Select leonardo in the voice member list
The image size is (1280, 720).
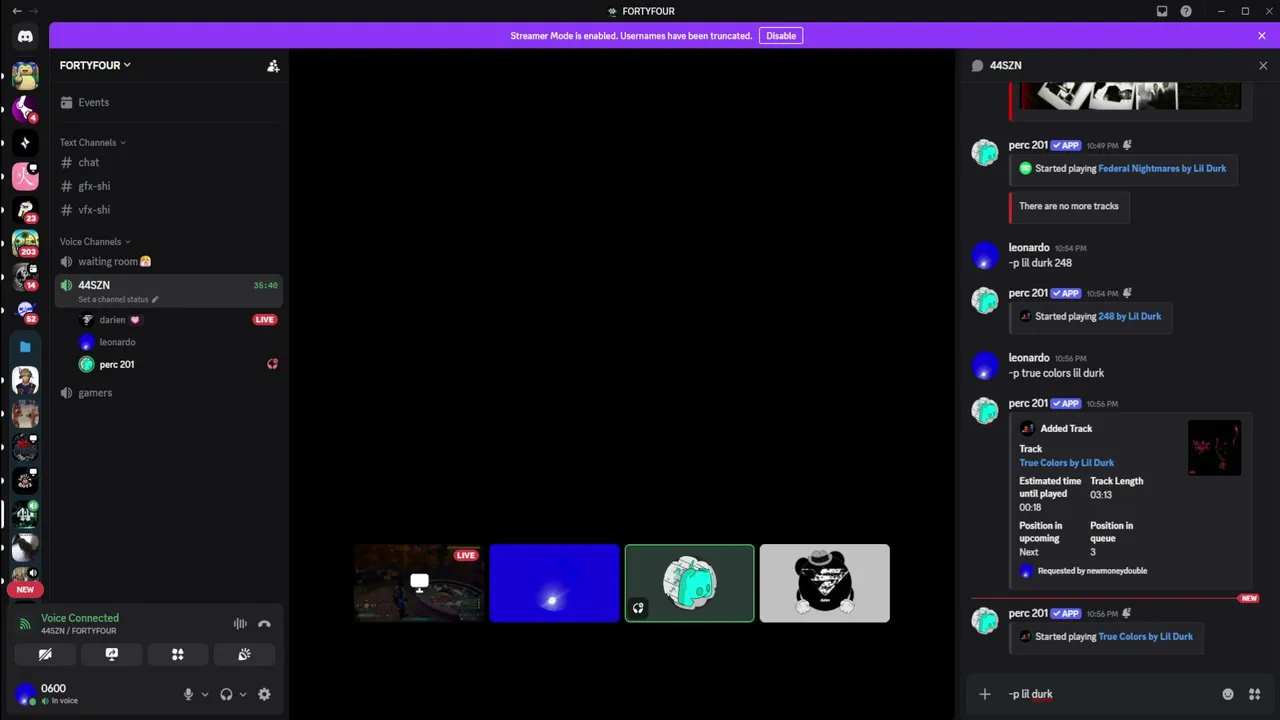(178, 342)
